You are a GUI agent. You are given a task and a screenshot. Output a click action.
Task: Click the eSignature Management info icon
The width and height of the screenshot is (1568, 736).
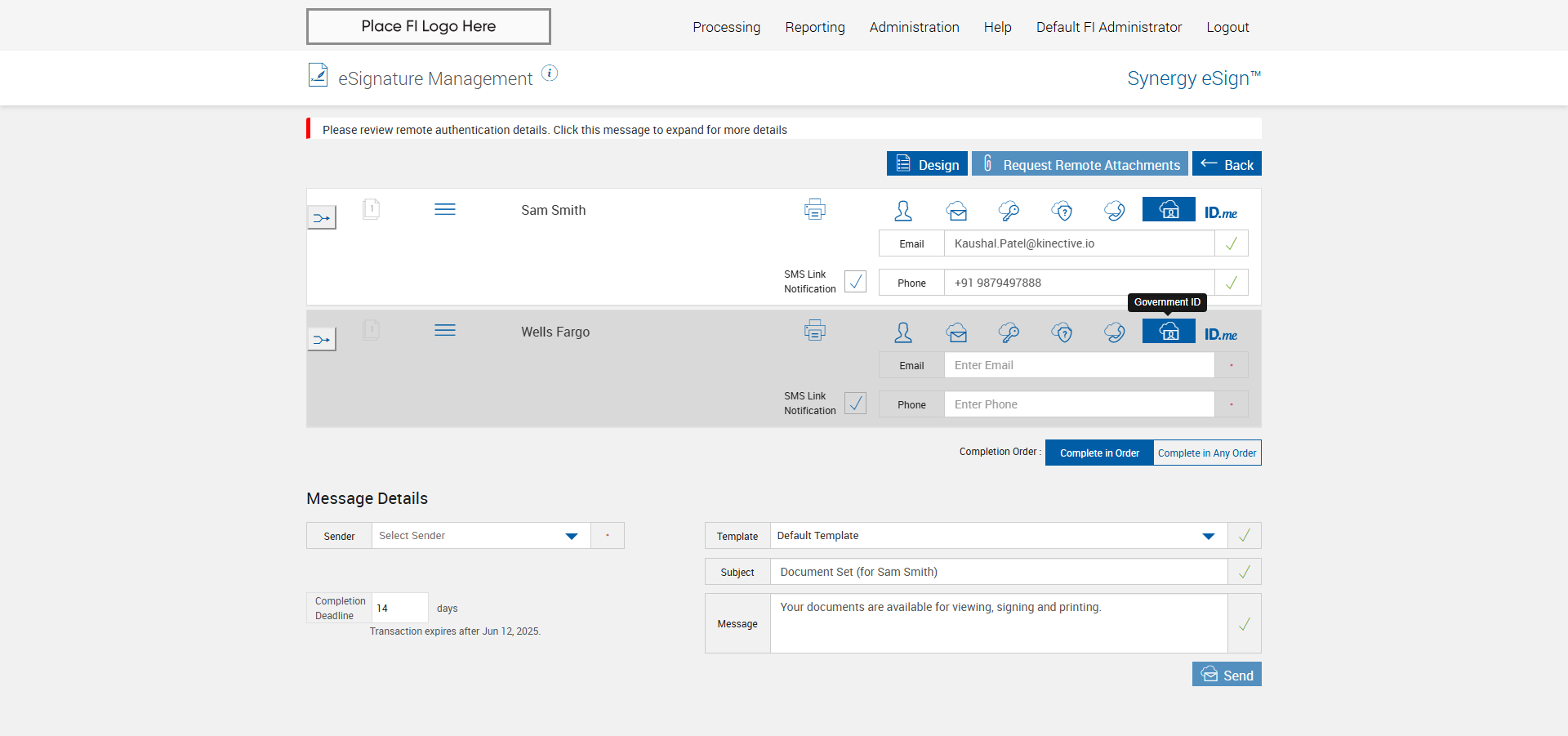pyautogui.click(x=550, y=74)
